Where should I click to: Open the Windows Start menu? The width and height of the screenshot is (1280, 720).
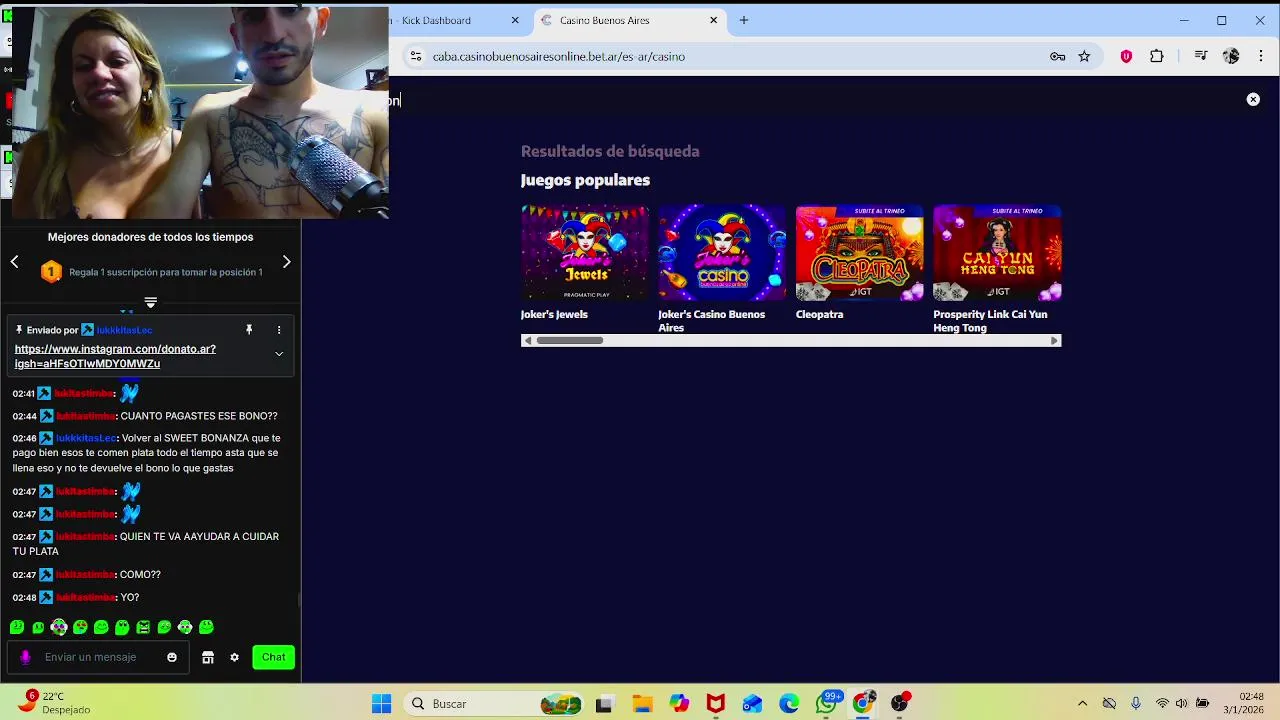pos(382,704)
